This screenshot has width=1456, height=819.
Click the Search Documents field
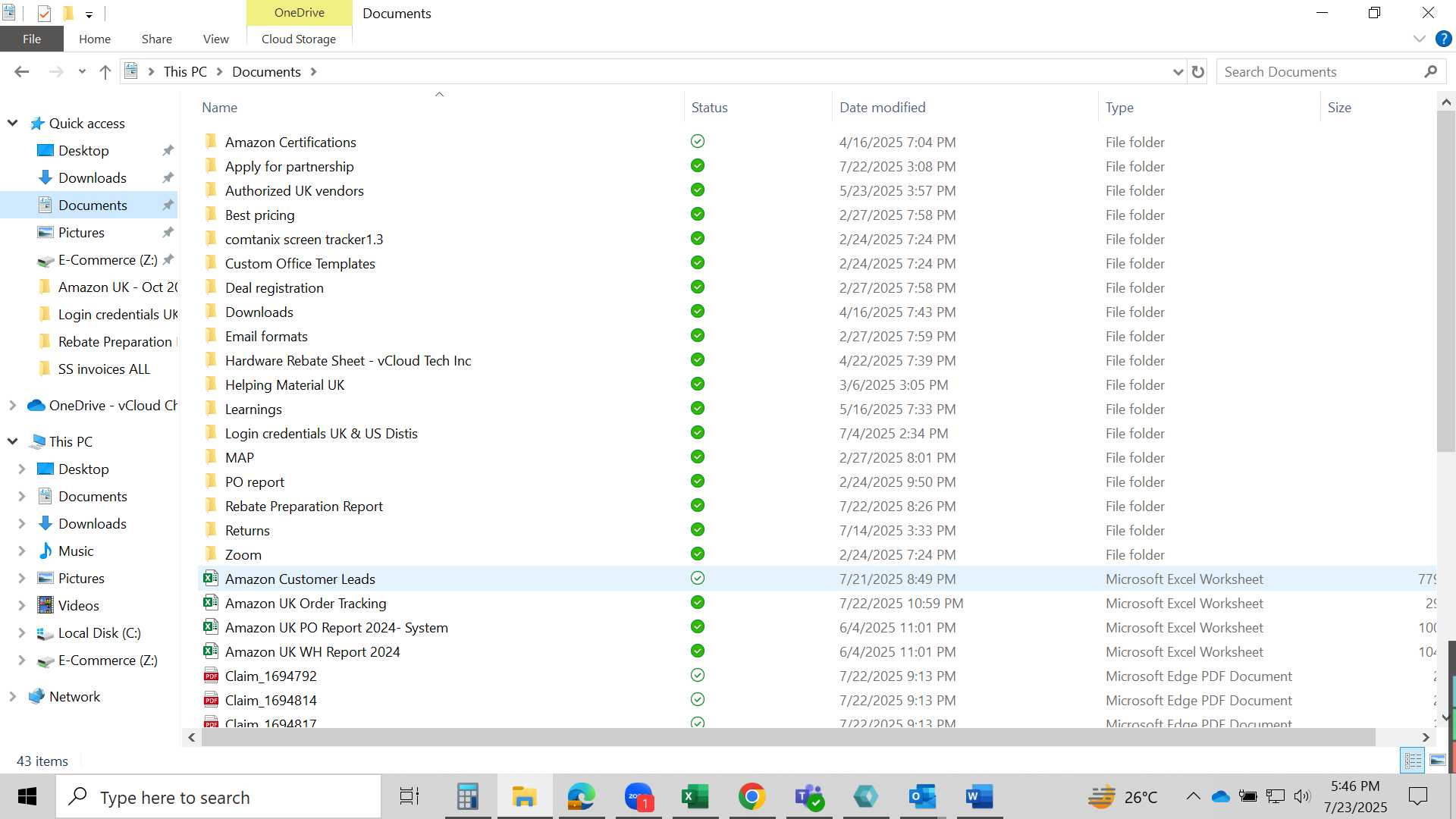1319,71
